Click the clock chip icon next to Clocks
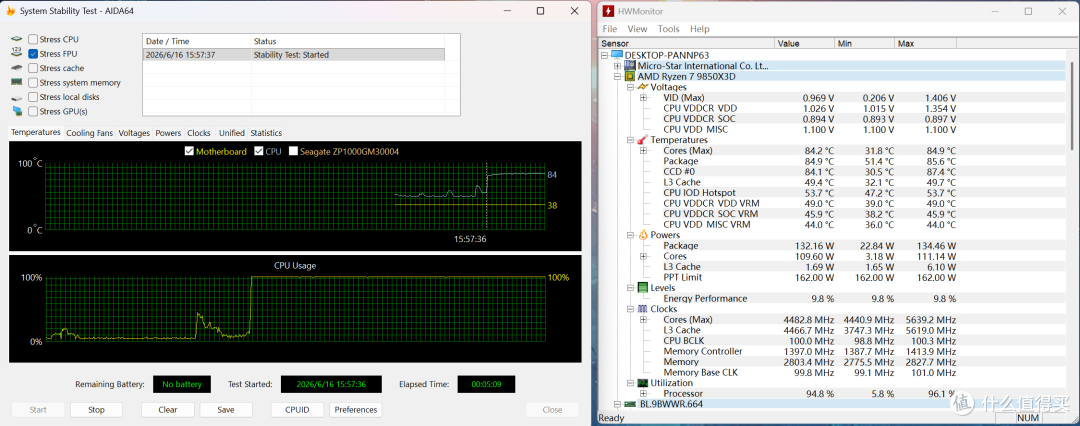 click(x=643, y=309)
